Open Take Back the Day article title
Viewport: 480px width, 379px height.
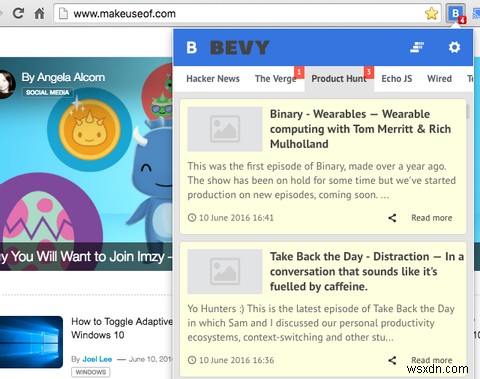pos(367,271)
